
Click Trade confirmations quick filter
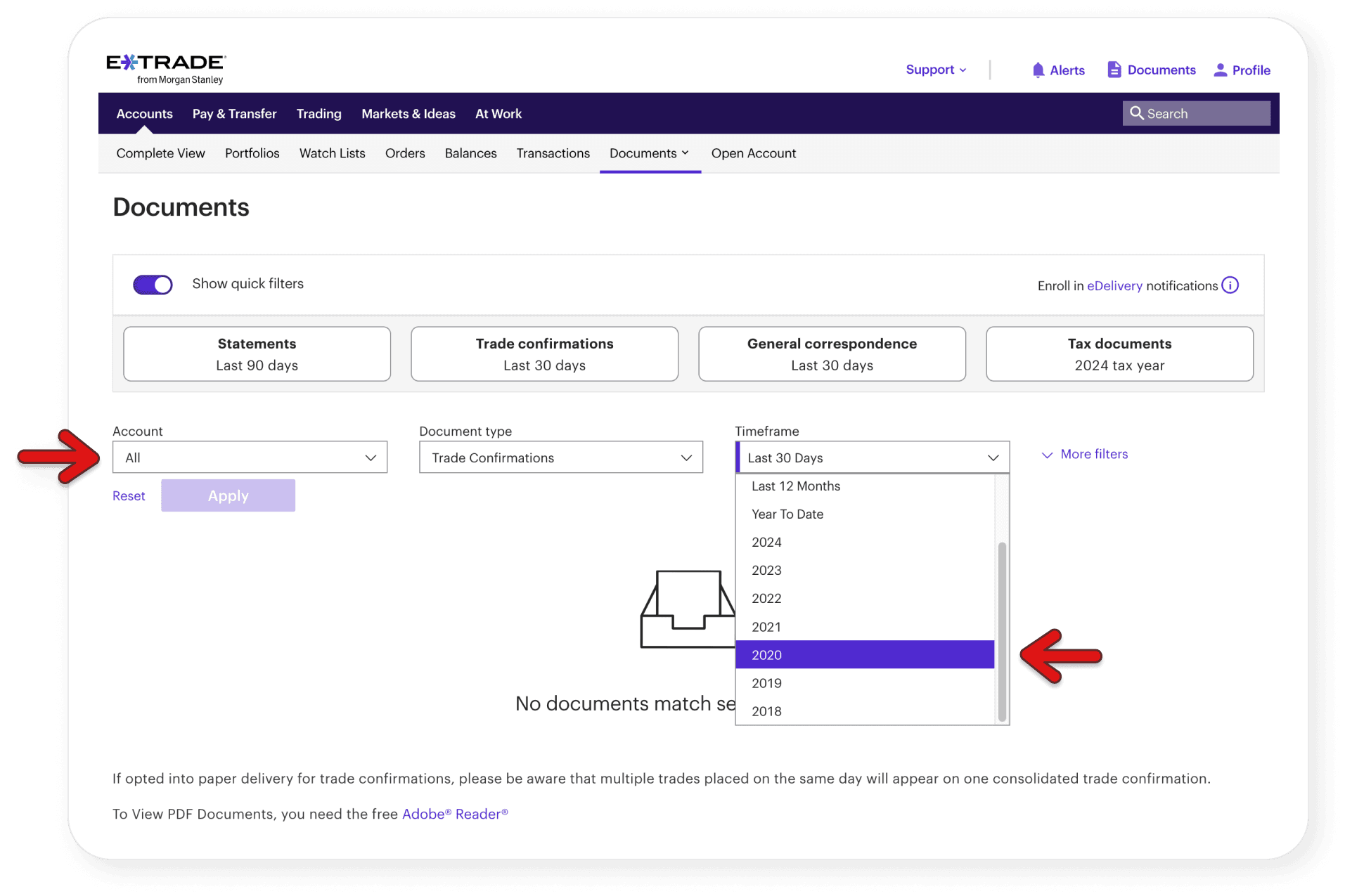click(544, 354)
